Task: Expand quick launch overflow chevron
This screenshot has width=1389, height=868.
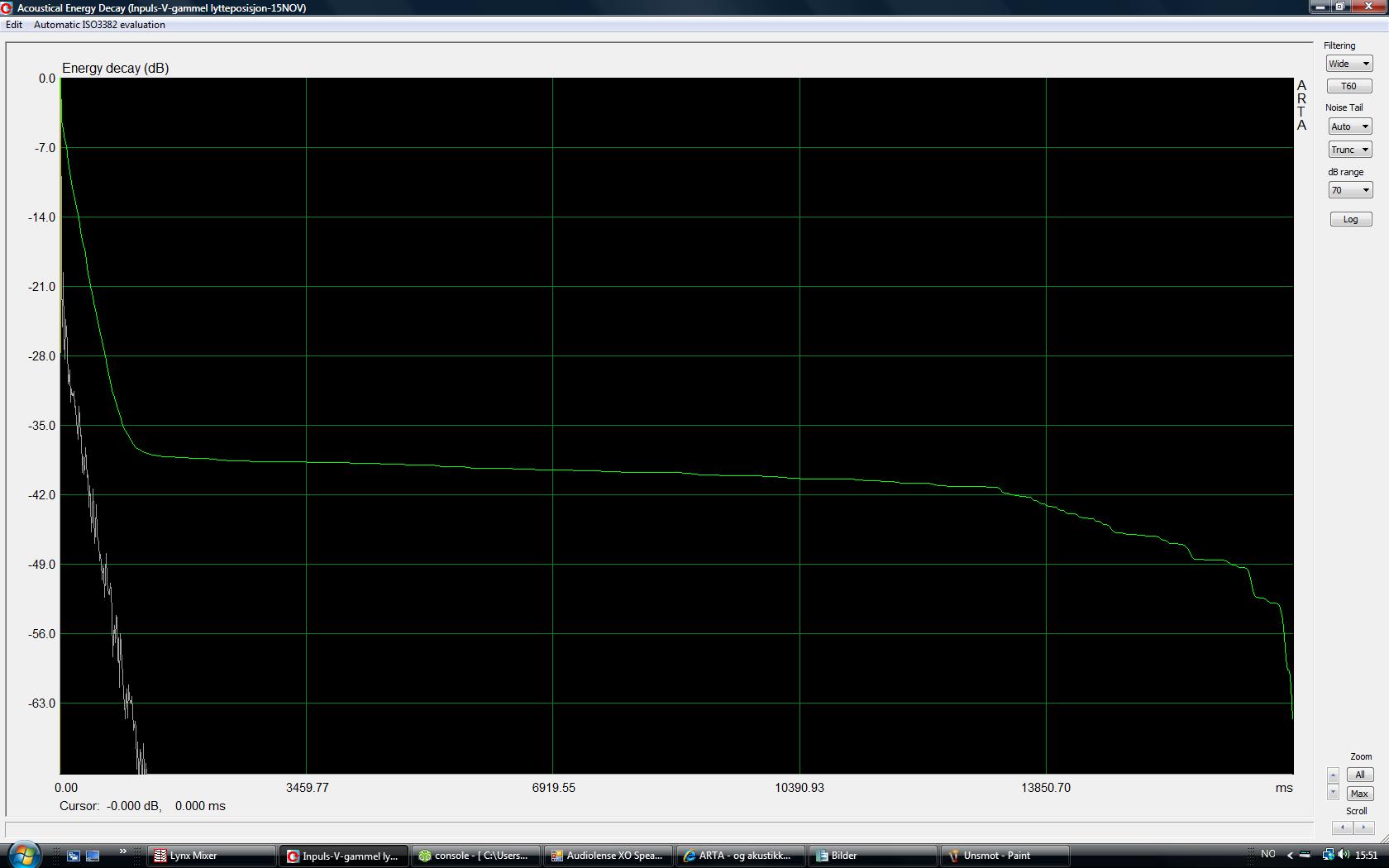Action: click(x=123, y=851)
